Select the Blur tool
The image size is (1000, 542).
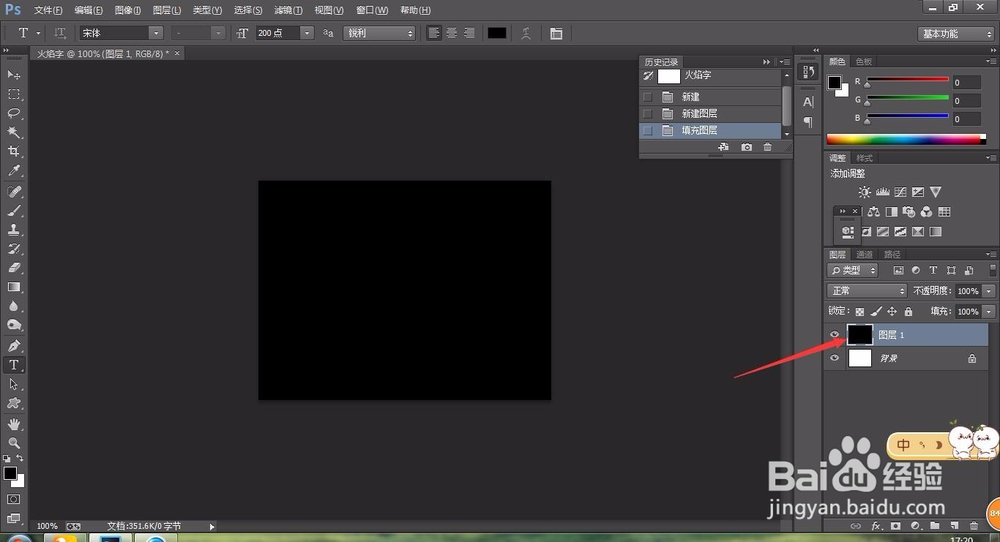[13, 307]
